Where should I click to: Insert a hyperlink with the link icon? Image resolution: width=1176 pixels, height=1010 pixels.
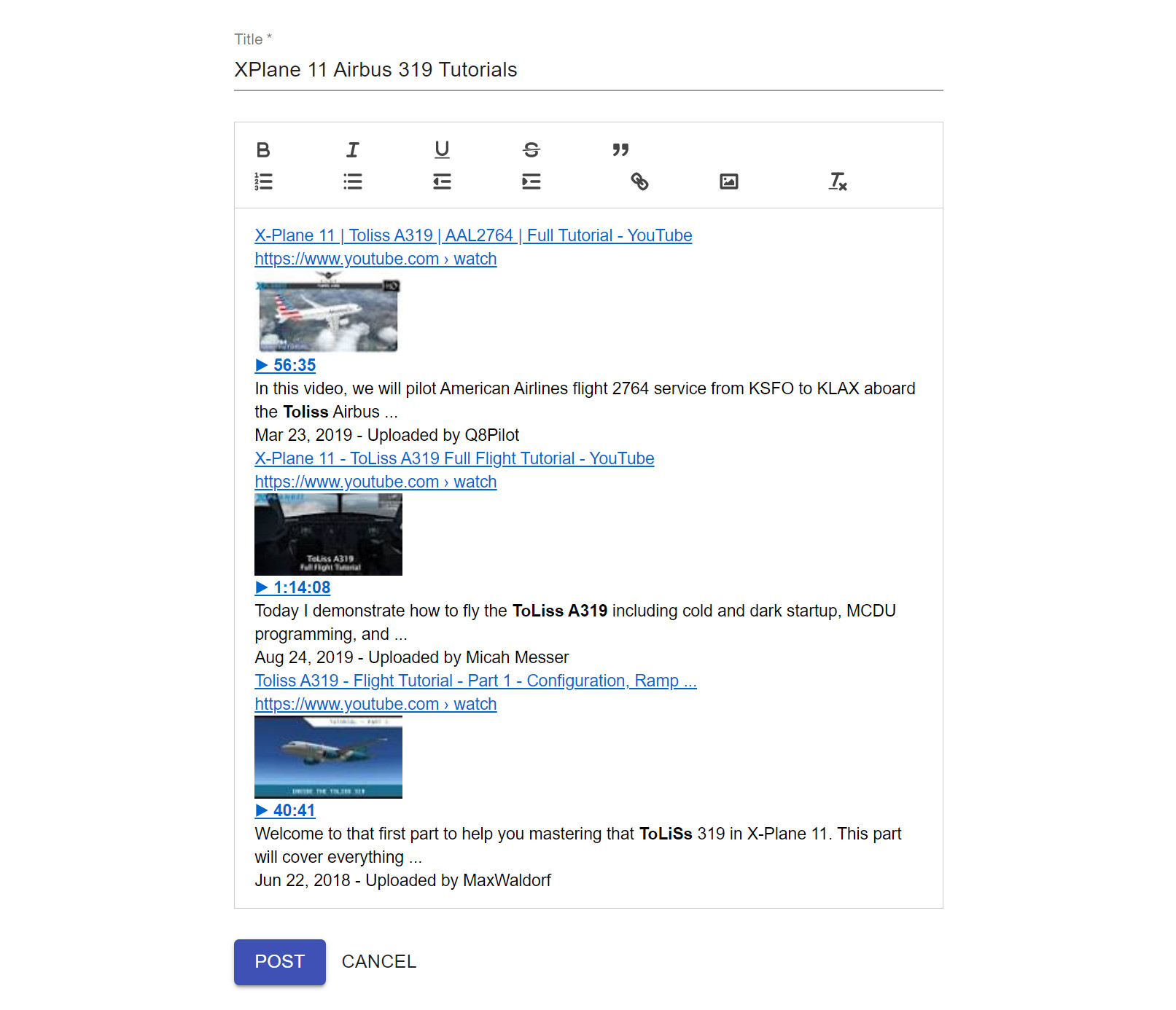pyautogui.click(x=639, y=181)
